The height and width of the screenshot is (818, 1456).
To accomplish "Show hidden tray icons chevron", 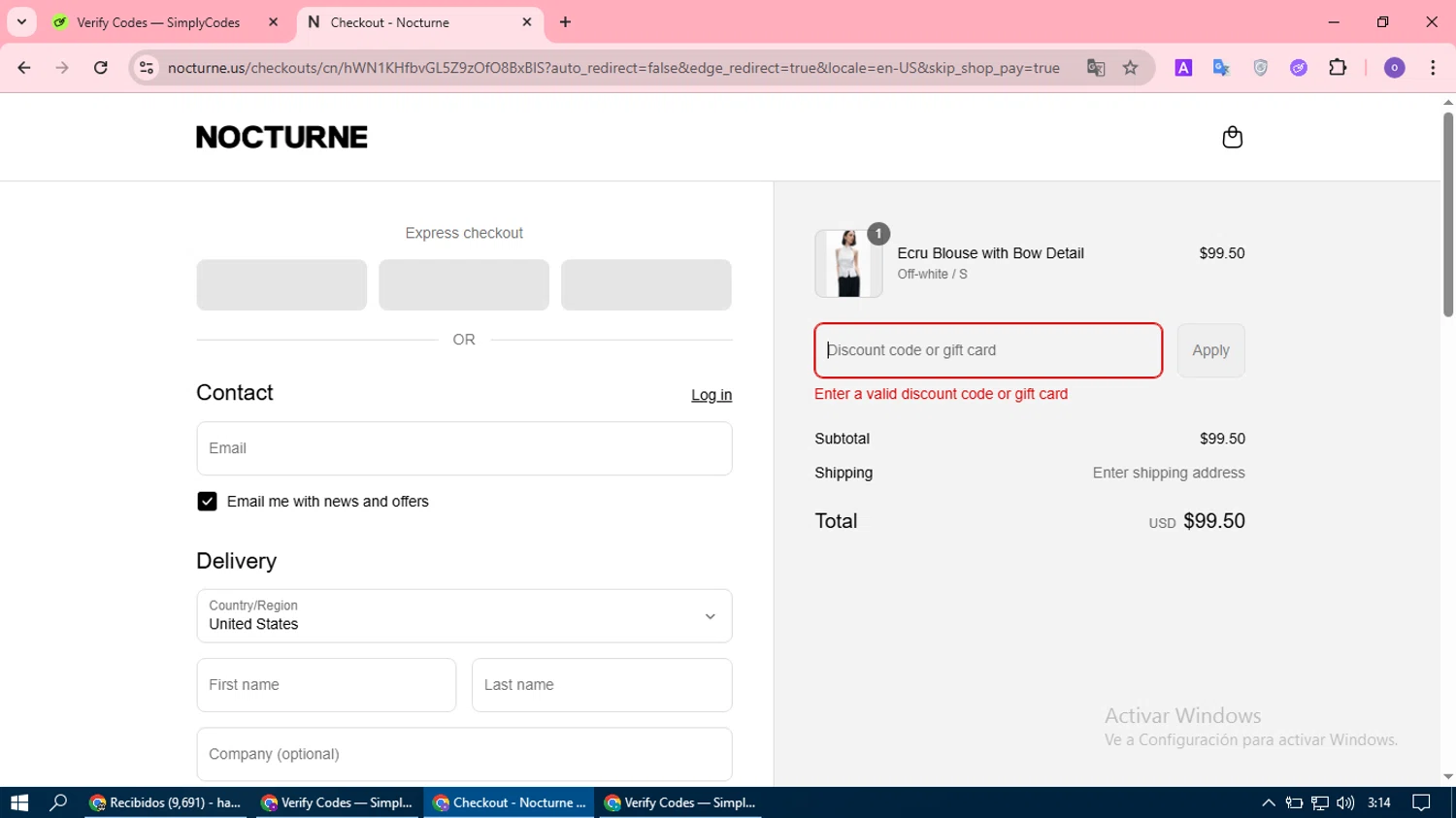I will pyautogui.click(x=1268, y=802).
